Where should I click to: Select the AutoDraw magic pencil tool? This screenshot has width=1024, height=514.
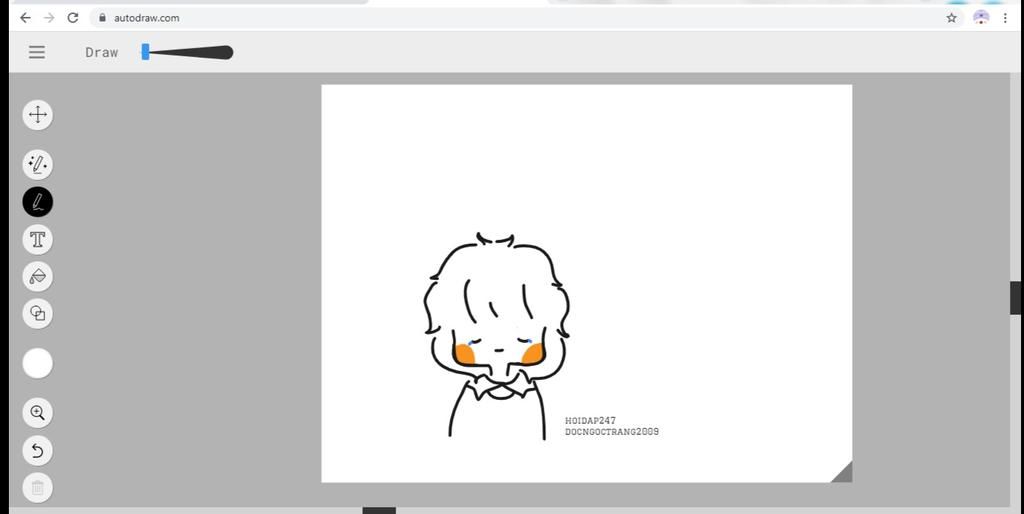(x=38, y=165)
